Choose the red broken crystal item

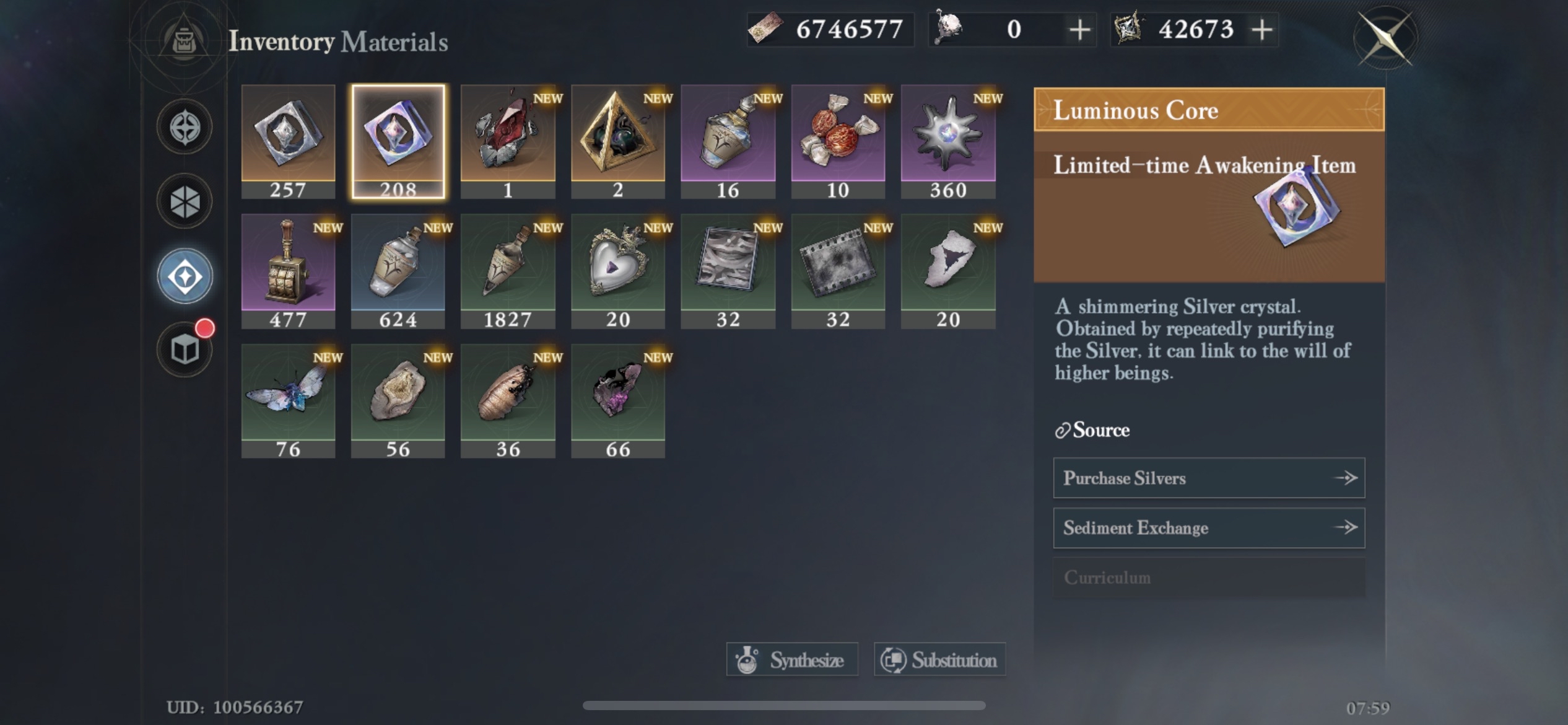pyautogui.click(x=508, y=141)
